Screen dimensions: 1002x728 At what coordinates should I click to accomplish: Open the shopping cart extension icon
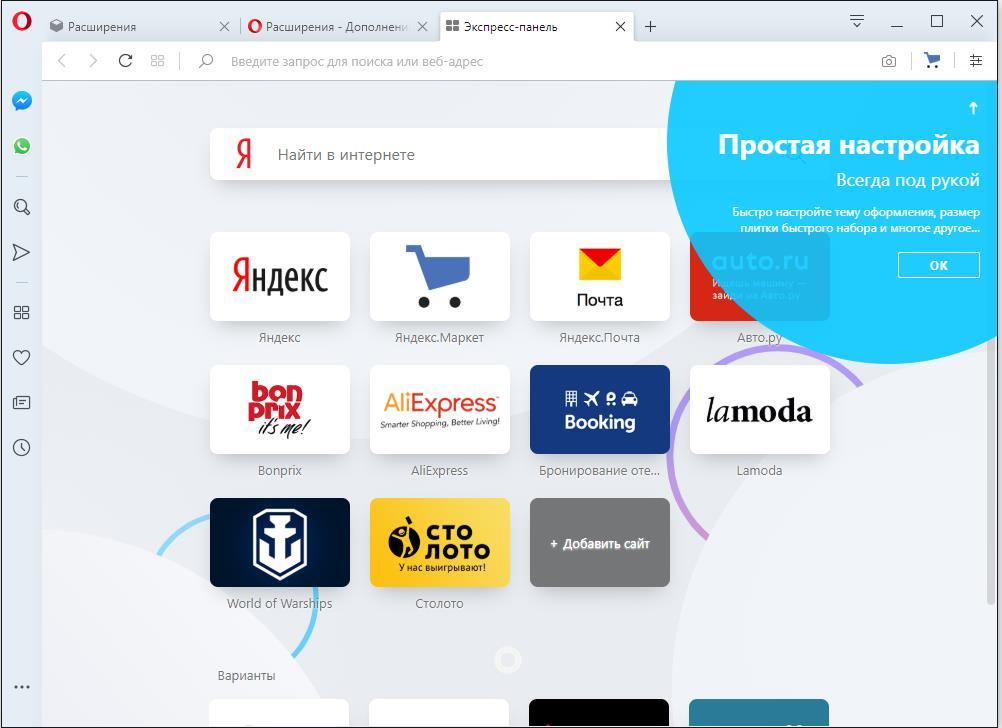point(932,61)
